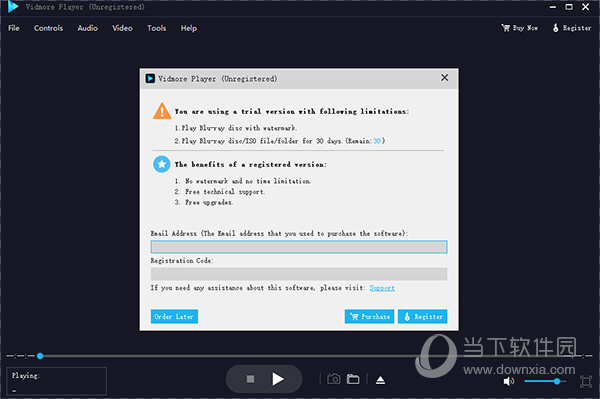Open the File menu
The width and height of the screenshot is (600, 399).
point(14,28)
